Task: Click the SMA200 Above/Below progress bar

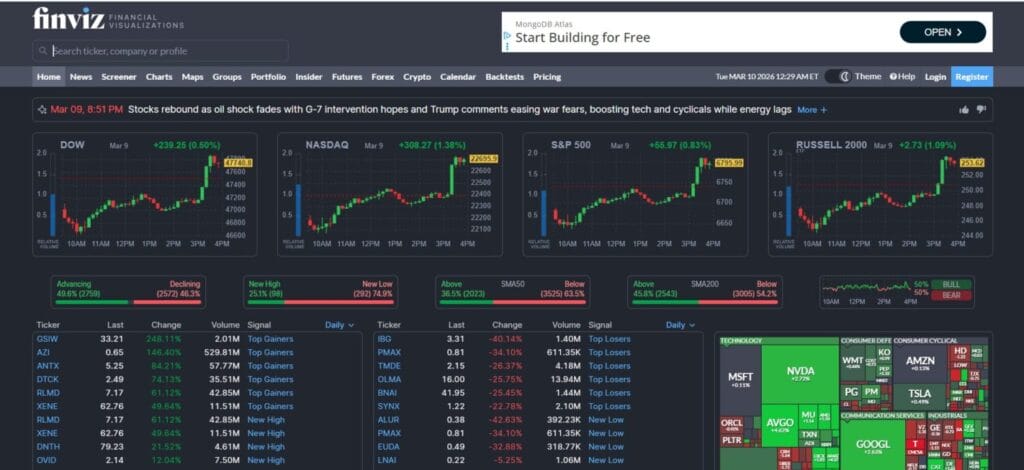Action: click(x=705, y=302)
